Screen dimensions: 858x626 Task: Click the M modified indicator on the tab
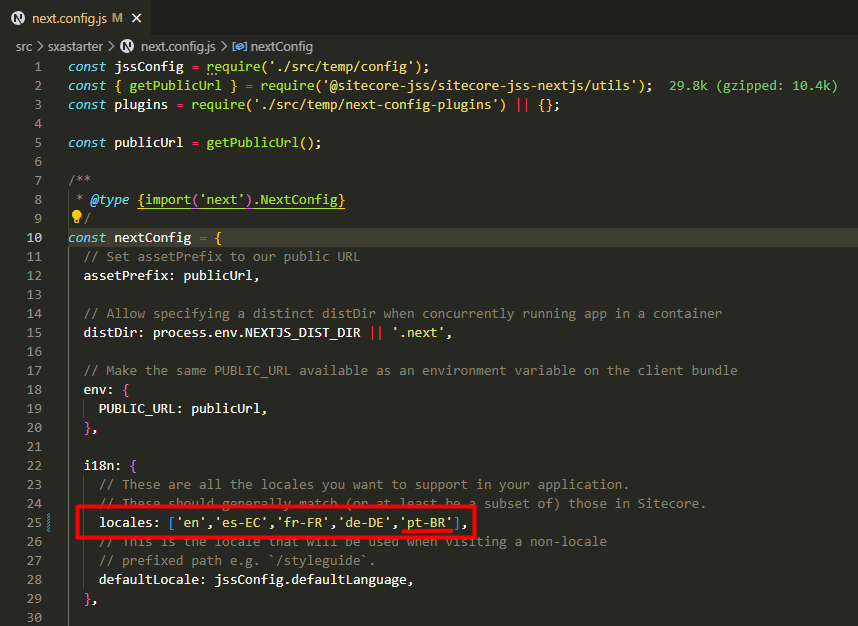[x=117, y=18]
